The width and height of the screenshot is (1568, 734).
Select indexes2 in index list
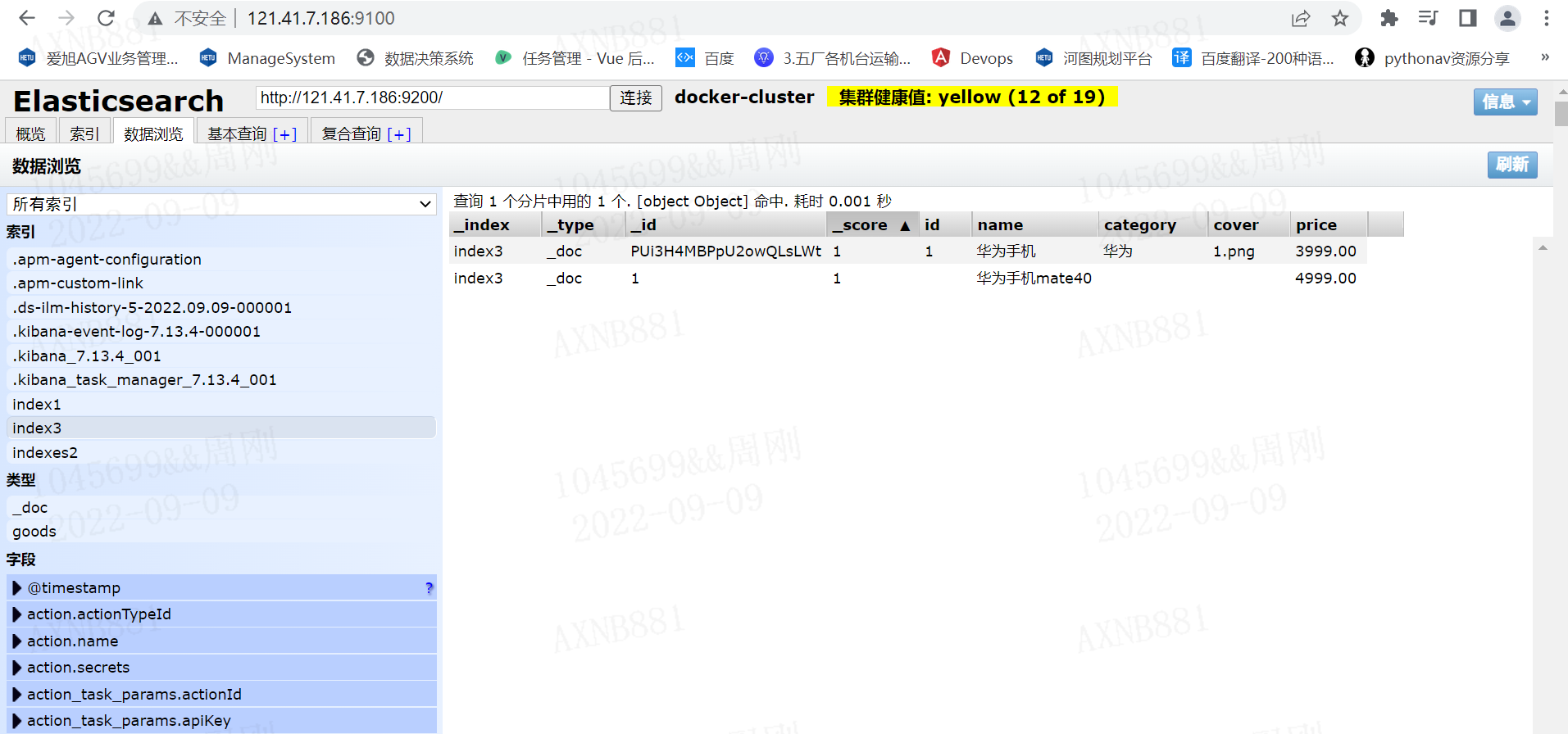click(x=221, y=452)
